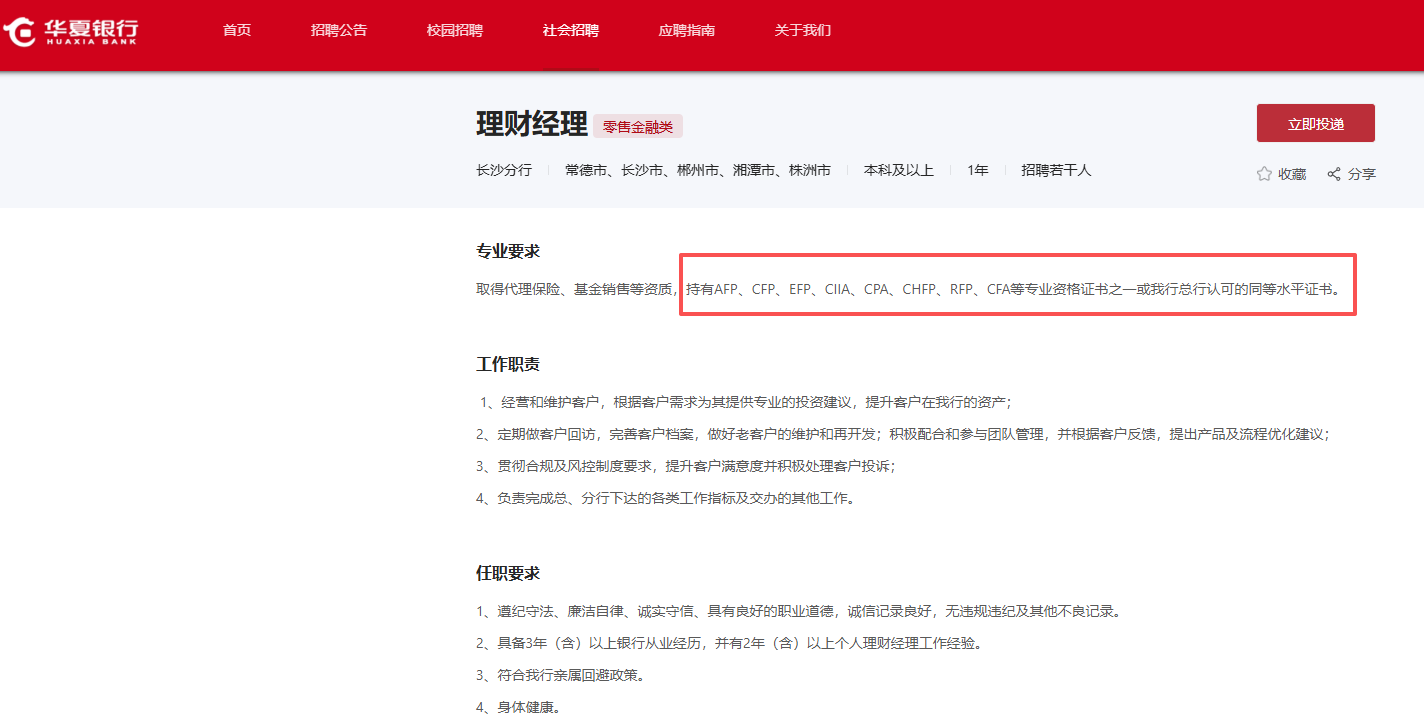Image resolution: width=1424 pixels, height=718 pixels.
Task: Click the star icon to favorite job
Action: (x=1264, y=174)
